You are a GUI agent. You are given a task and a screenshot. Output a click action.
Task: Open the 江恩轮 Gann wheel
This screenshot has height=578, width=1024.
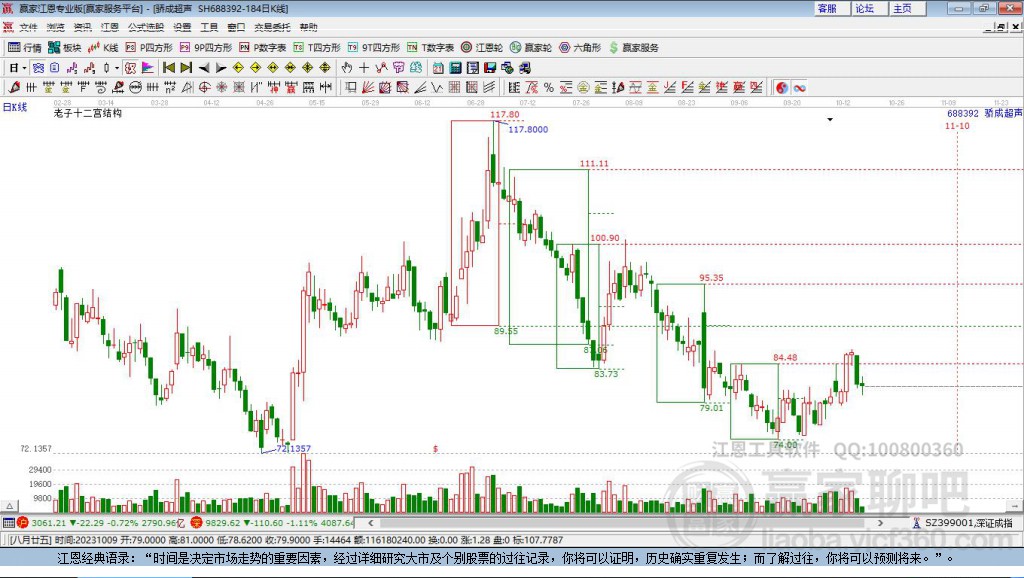(482, 48)
